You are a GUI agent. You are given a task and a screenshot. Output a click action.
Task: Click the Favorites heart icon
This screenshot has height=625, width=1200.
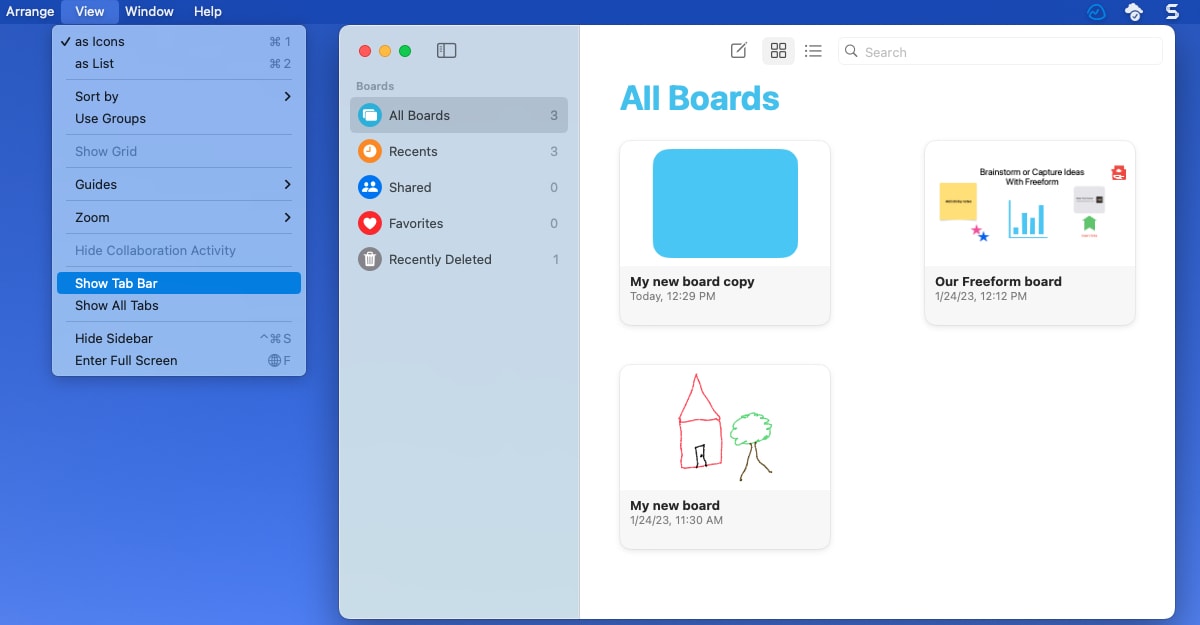(x=367, y=223)
